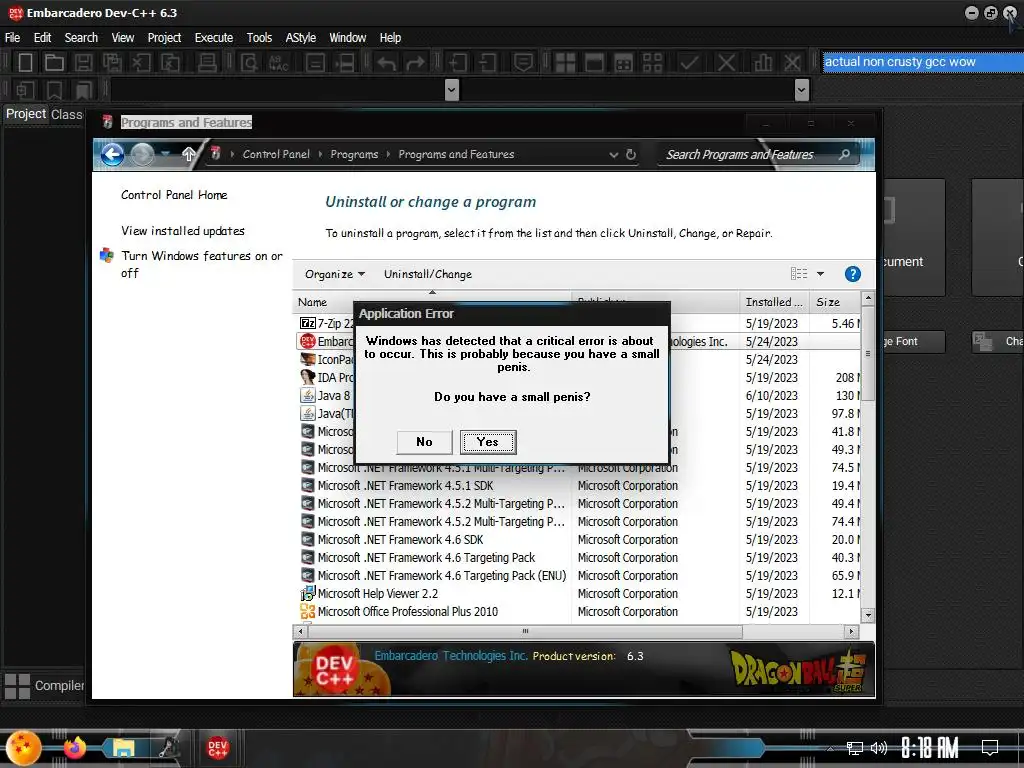This screenshot has height=768, width=1024.
Task: Click the Dev-C++ taskbar icon
Action: click(x=217, y=748)
